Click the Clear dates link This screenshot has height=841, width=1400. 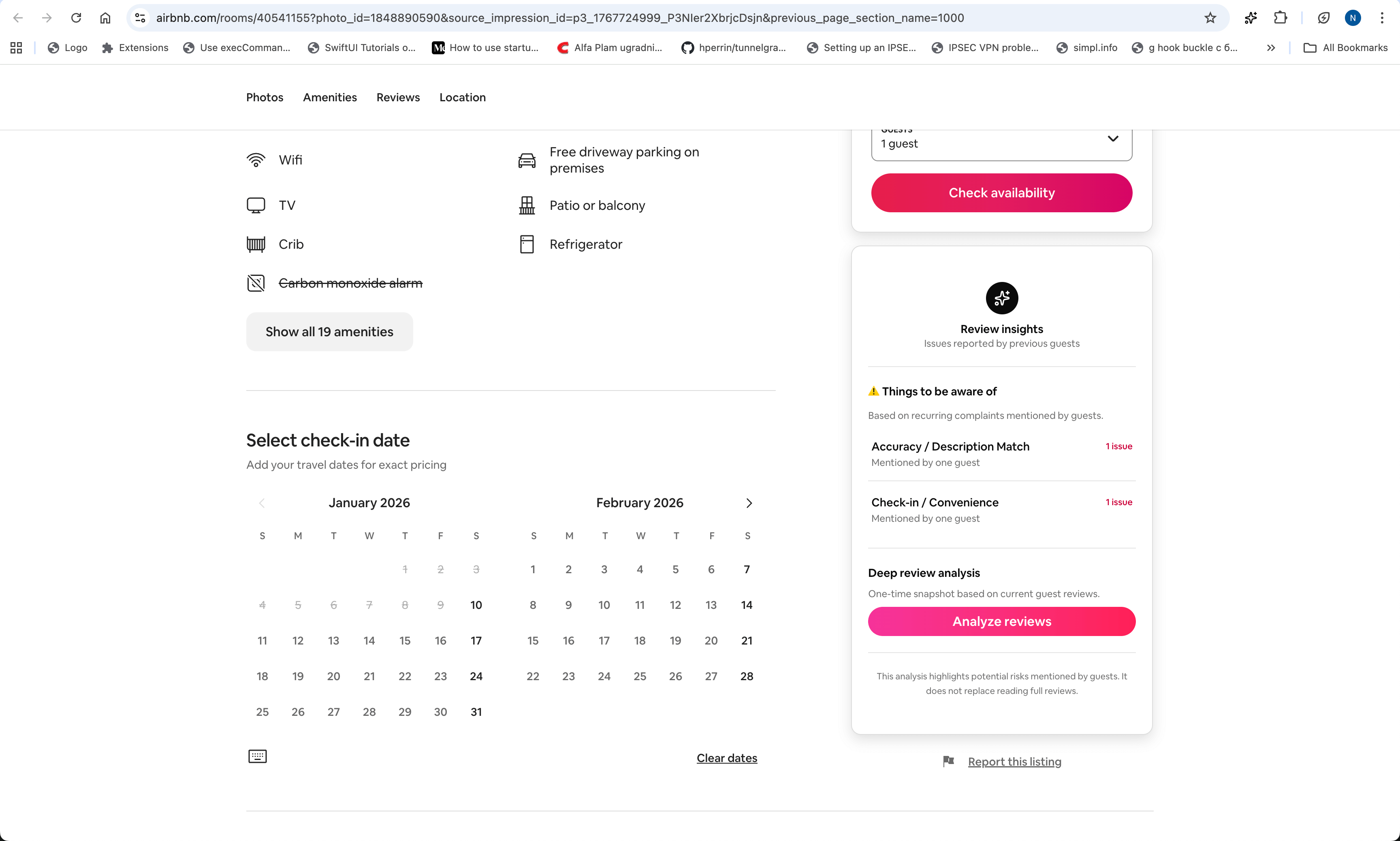pos(726,758)
